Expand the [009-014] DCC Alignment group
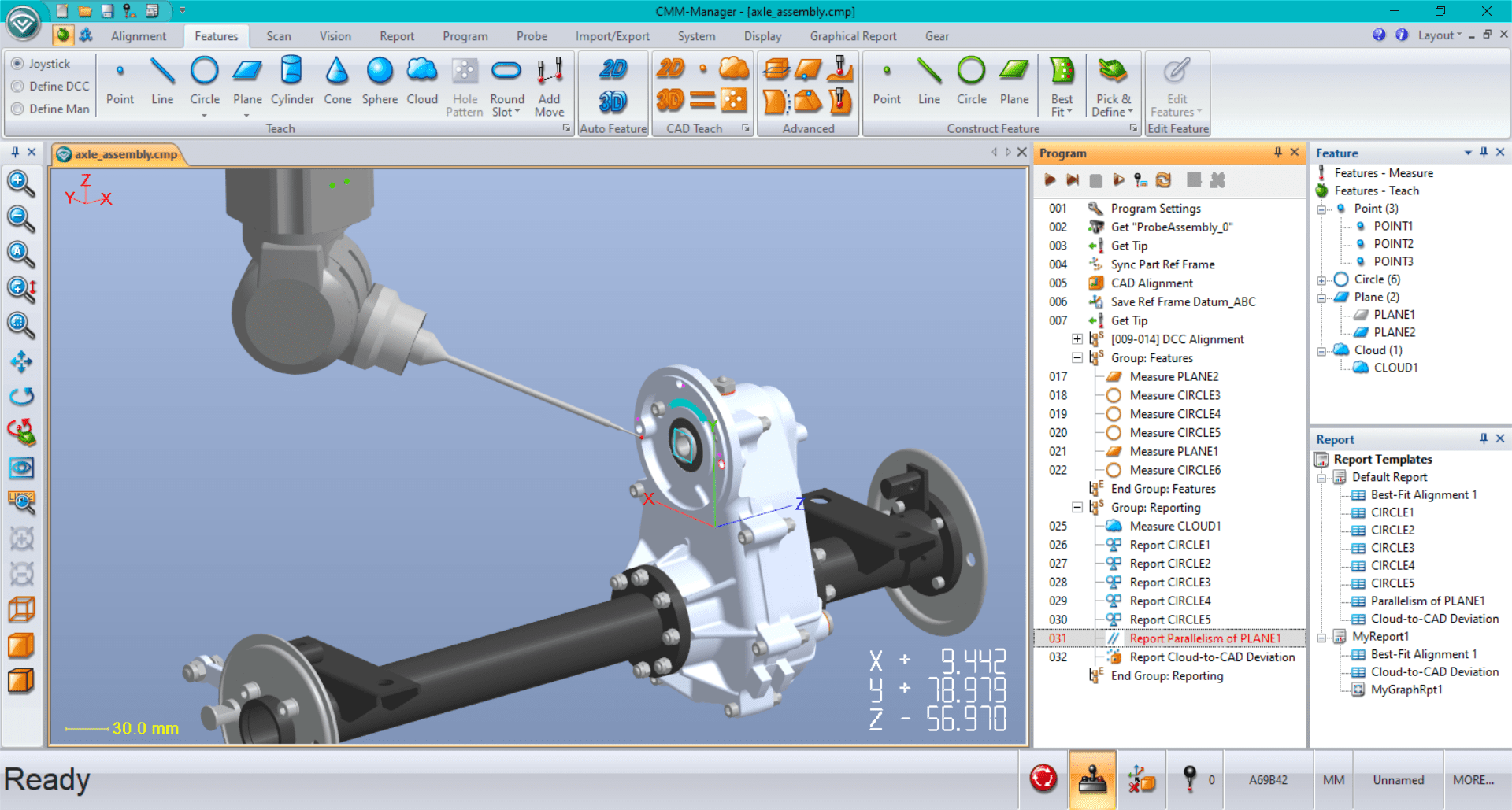Screen dimensions: 1512x810 (1077, 339)
